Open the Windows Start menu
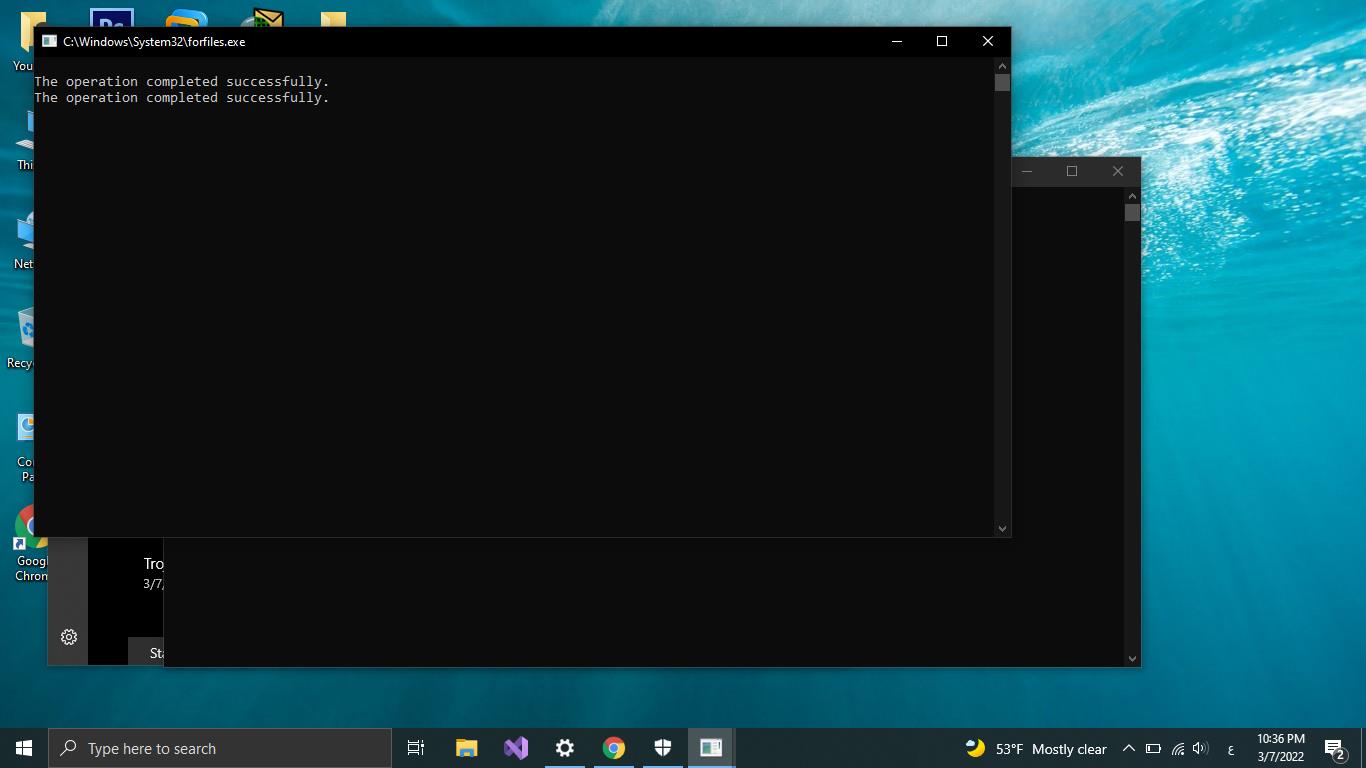This screenshot has width=1366, height=768. point(24,748)
